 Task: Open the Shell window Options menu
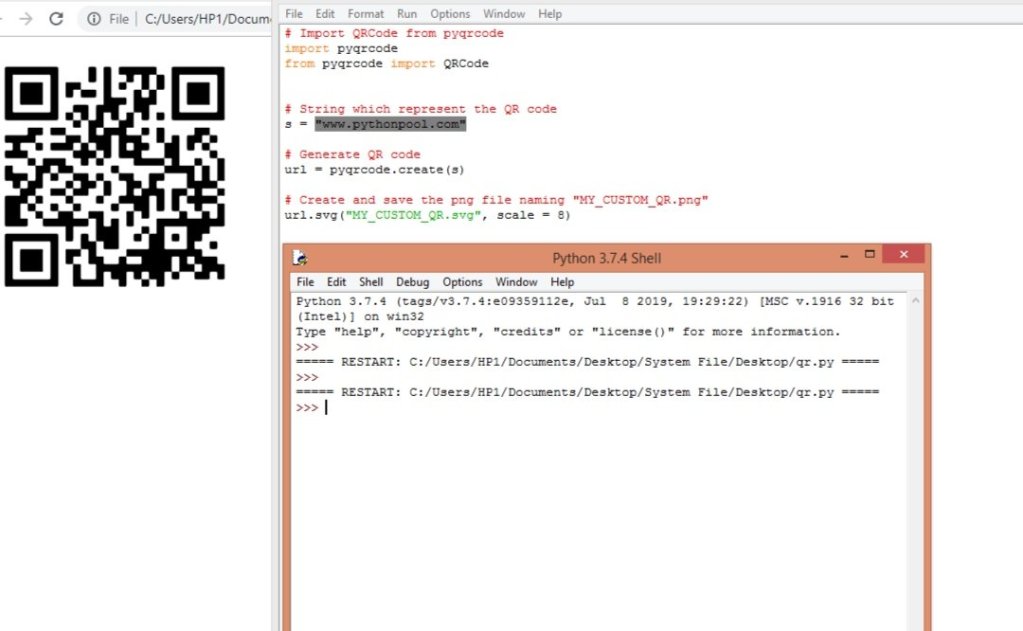(462, 282)
